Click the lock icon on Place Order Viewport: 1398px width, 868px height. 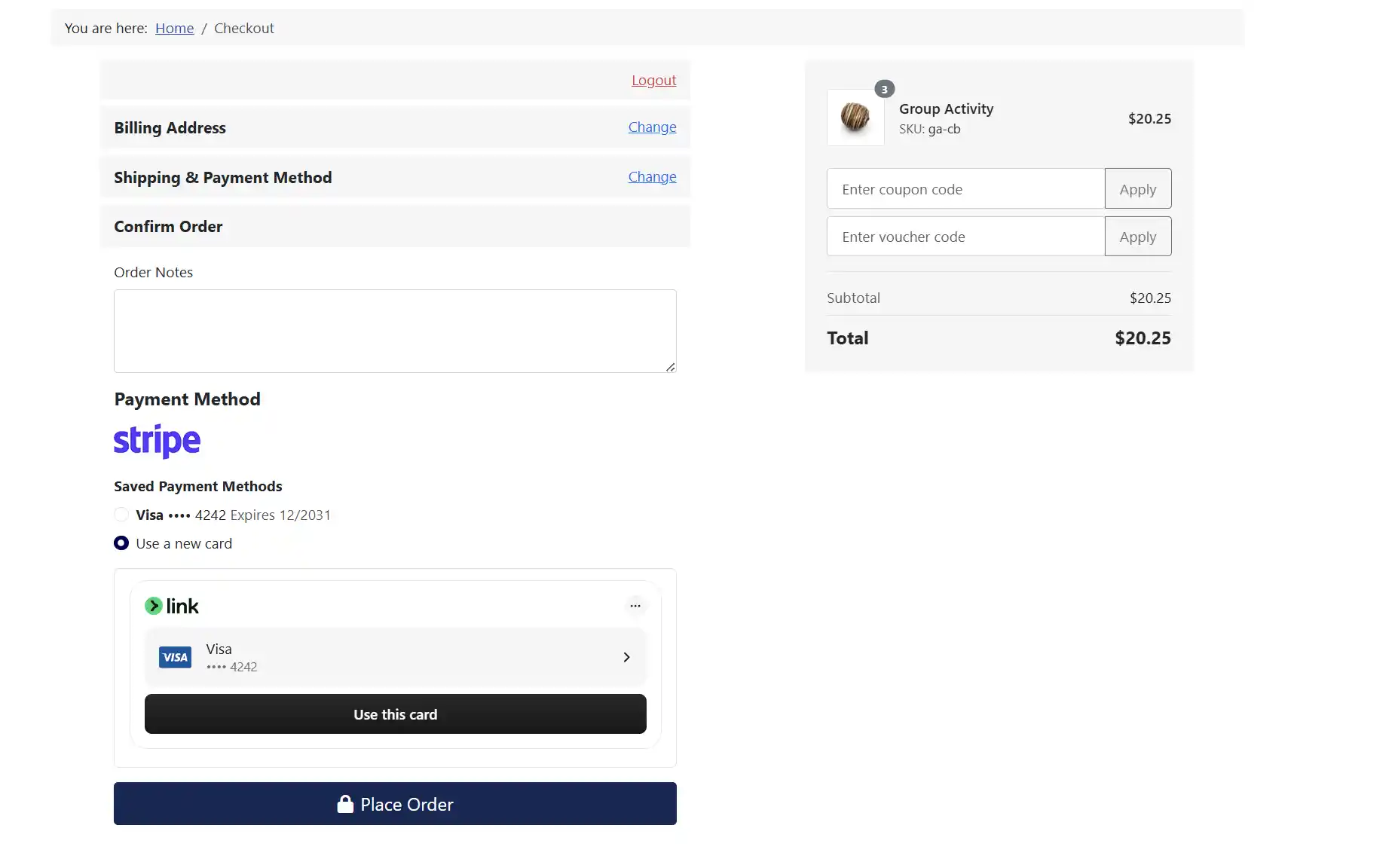click(x=345, y=804)
